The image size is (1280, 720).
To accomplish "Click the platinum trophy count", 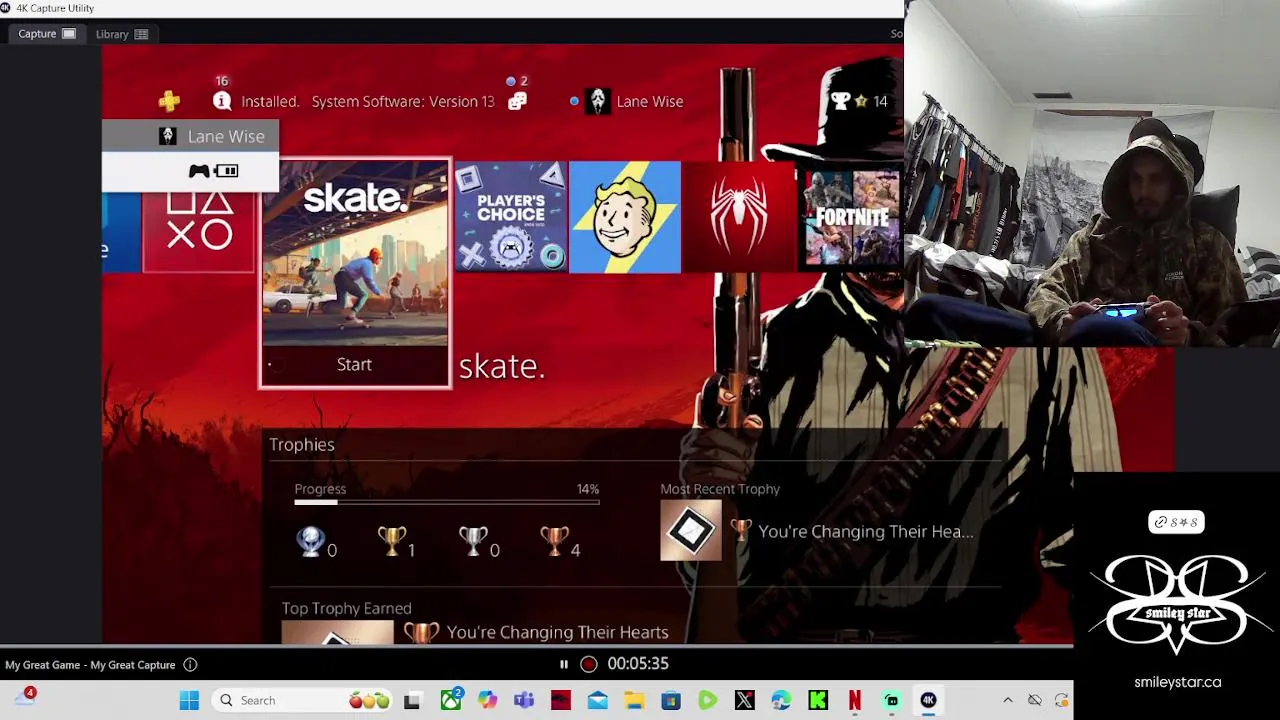I will click(x=317, y=543).
